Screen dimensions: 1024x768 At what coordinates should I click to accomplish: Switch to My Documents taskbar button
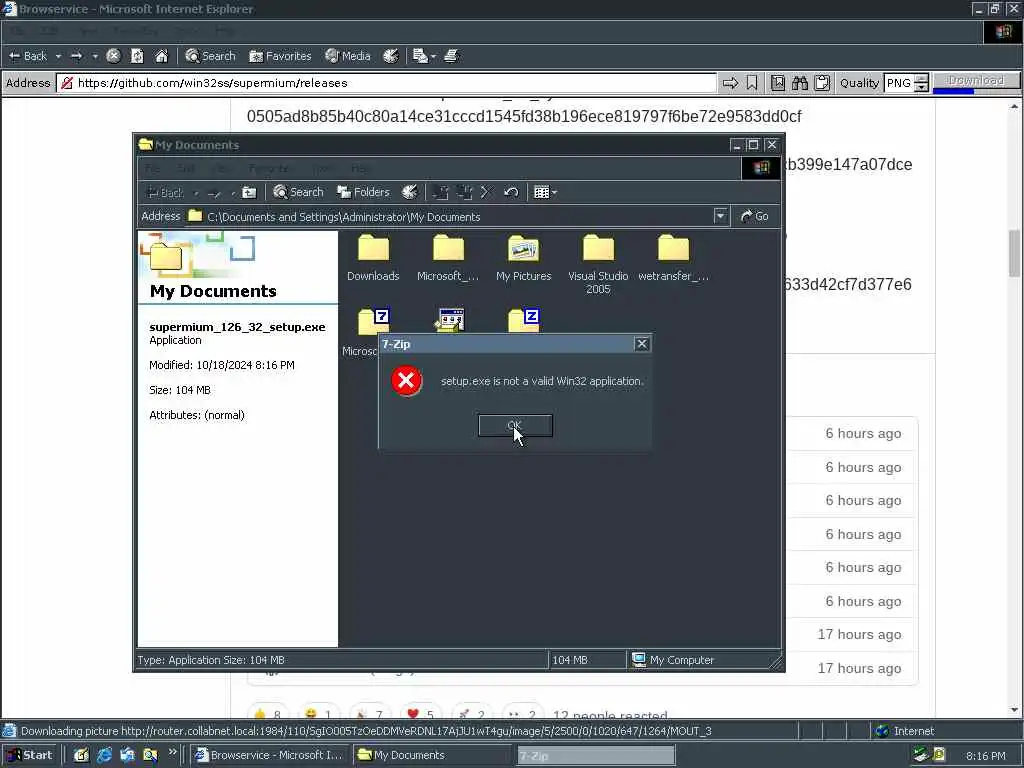coord(433,755)
